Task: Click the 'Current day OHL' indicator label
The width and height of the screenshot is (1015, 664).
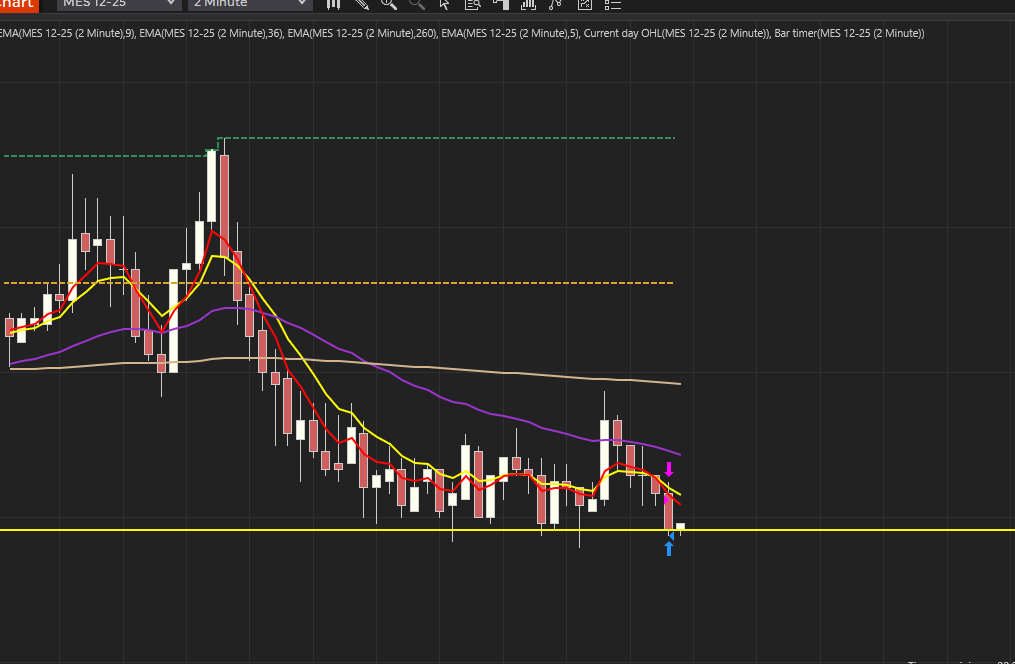Action: 677,33
